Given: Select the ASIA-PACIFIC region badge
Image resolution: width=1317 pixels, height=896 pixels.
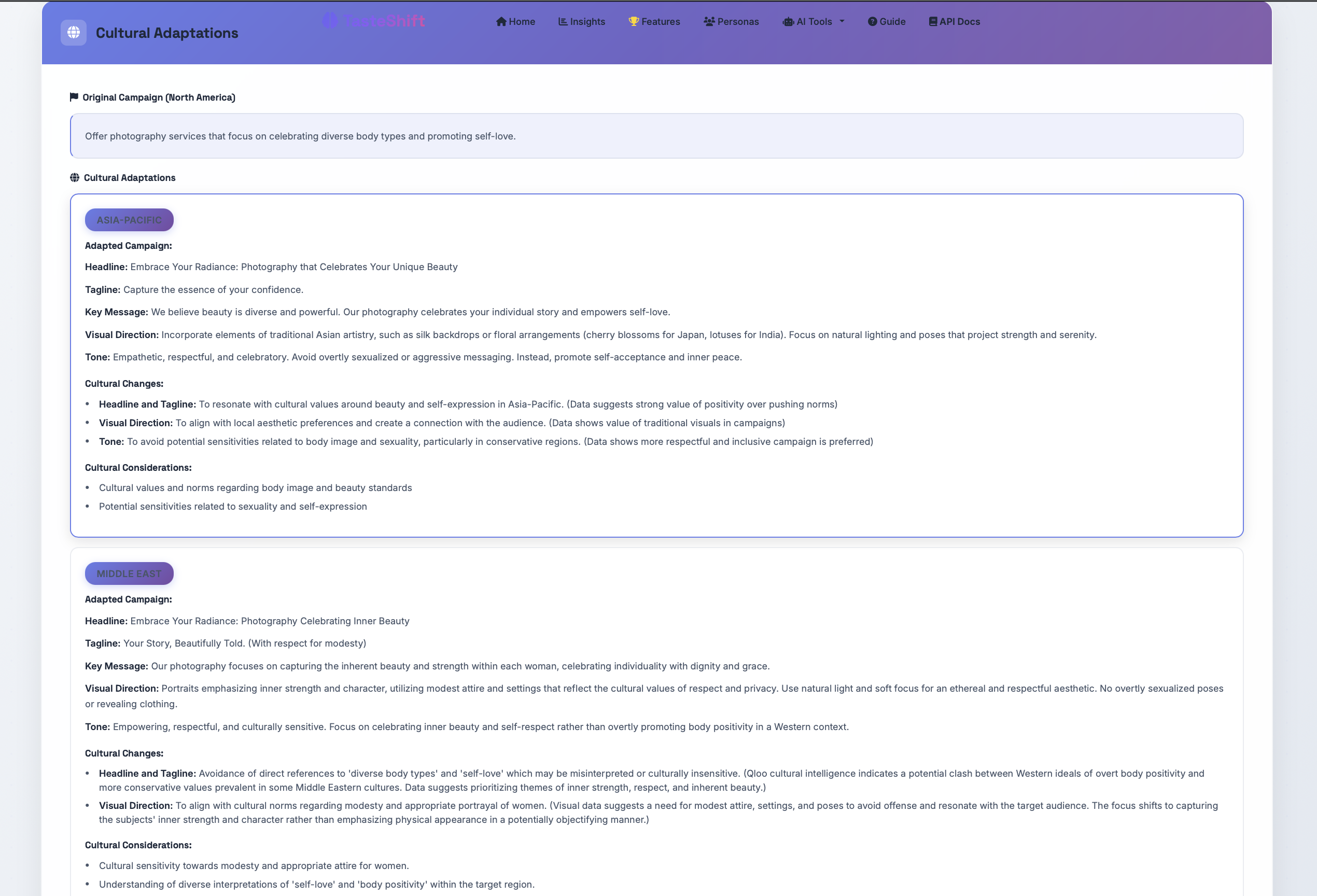Looking at the screenshot, I should pos(129,220).
